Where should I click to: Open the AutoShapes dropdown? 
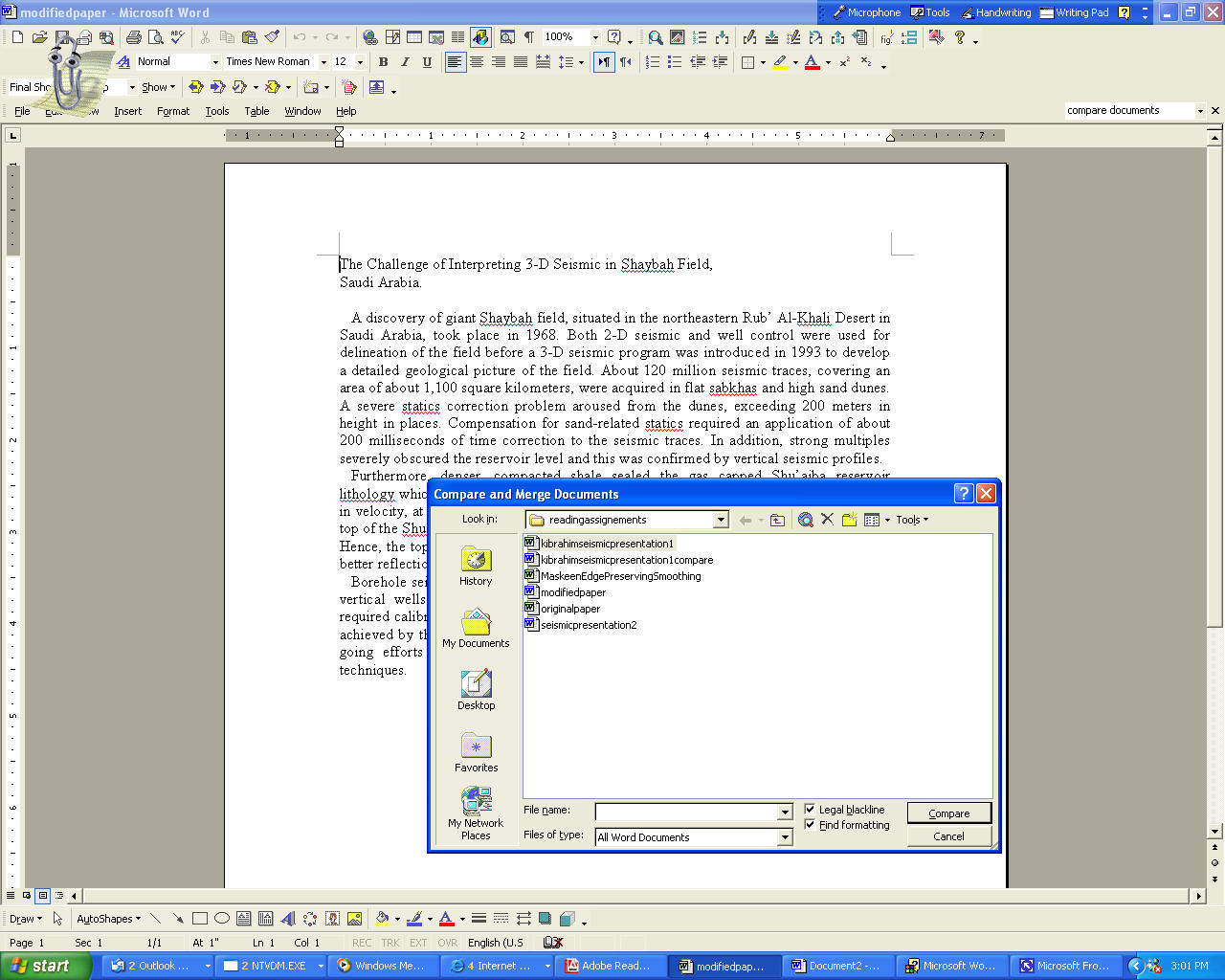[x=108, y=919]
